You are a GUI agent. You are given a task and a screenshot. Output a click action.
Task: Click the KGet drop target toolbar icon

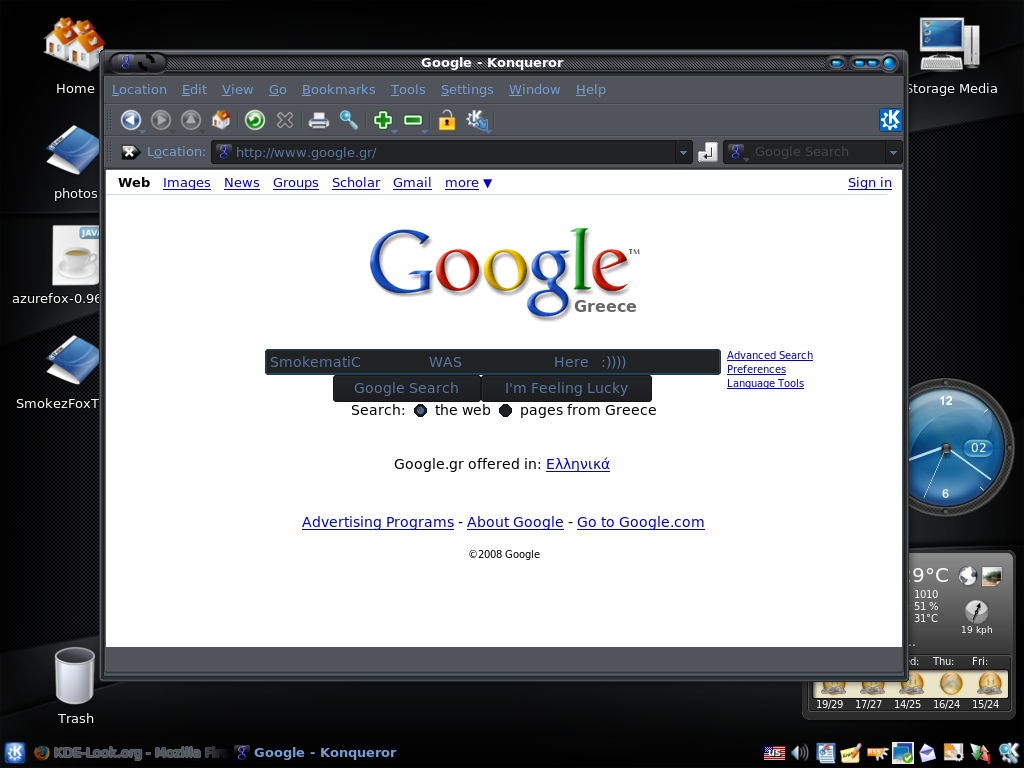pos(477,120)
